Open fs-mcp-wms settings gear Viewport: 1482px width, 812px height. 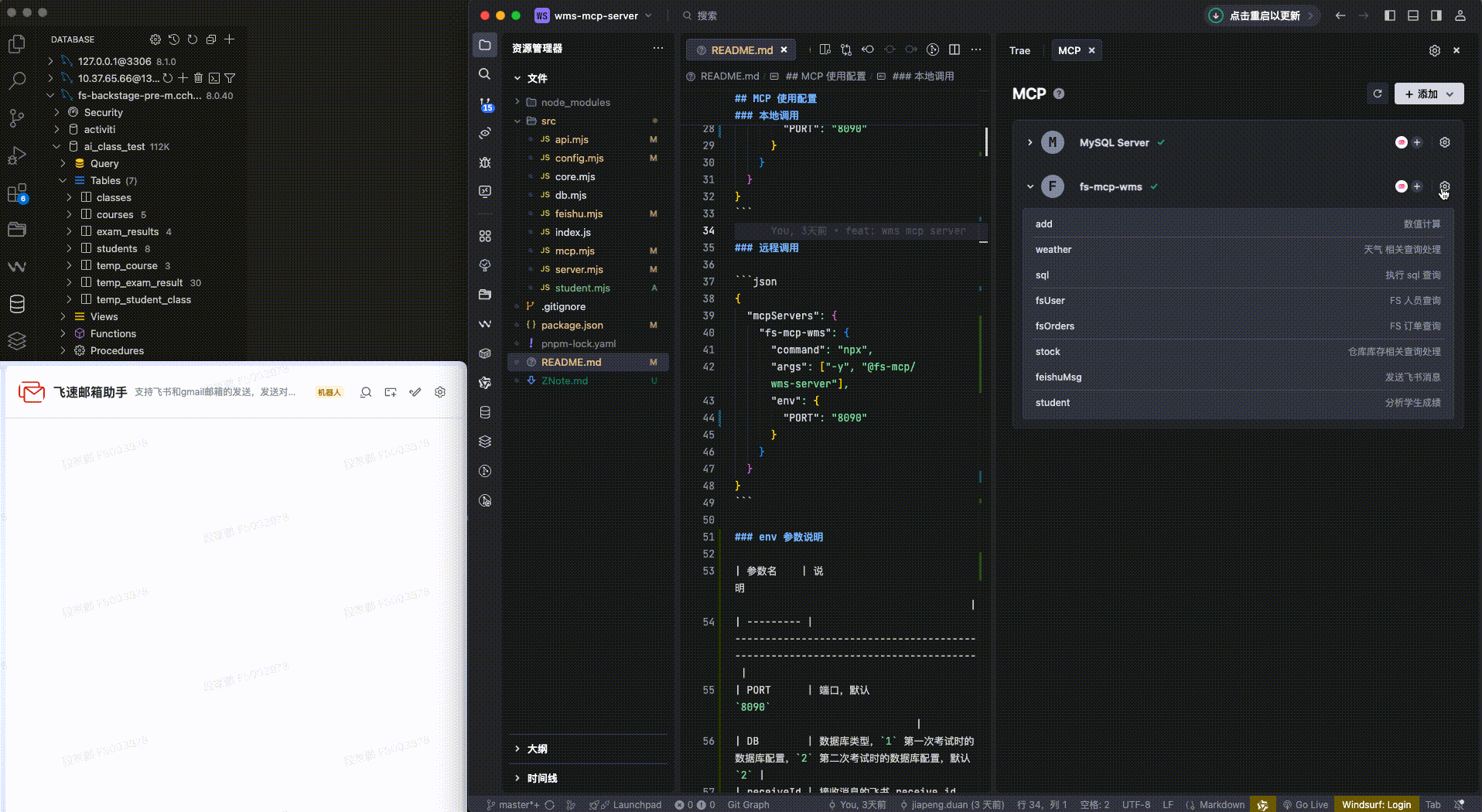tap(1445, 186)
